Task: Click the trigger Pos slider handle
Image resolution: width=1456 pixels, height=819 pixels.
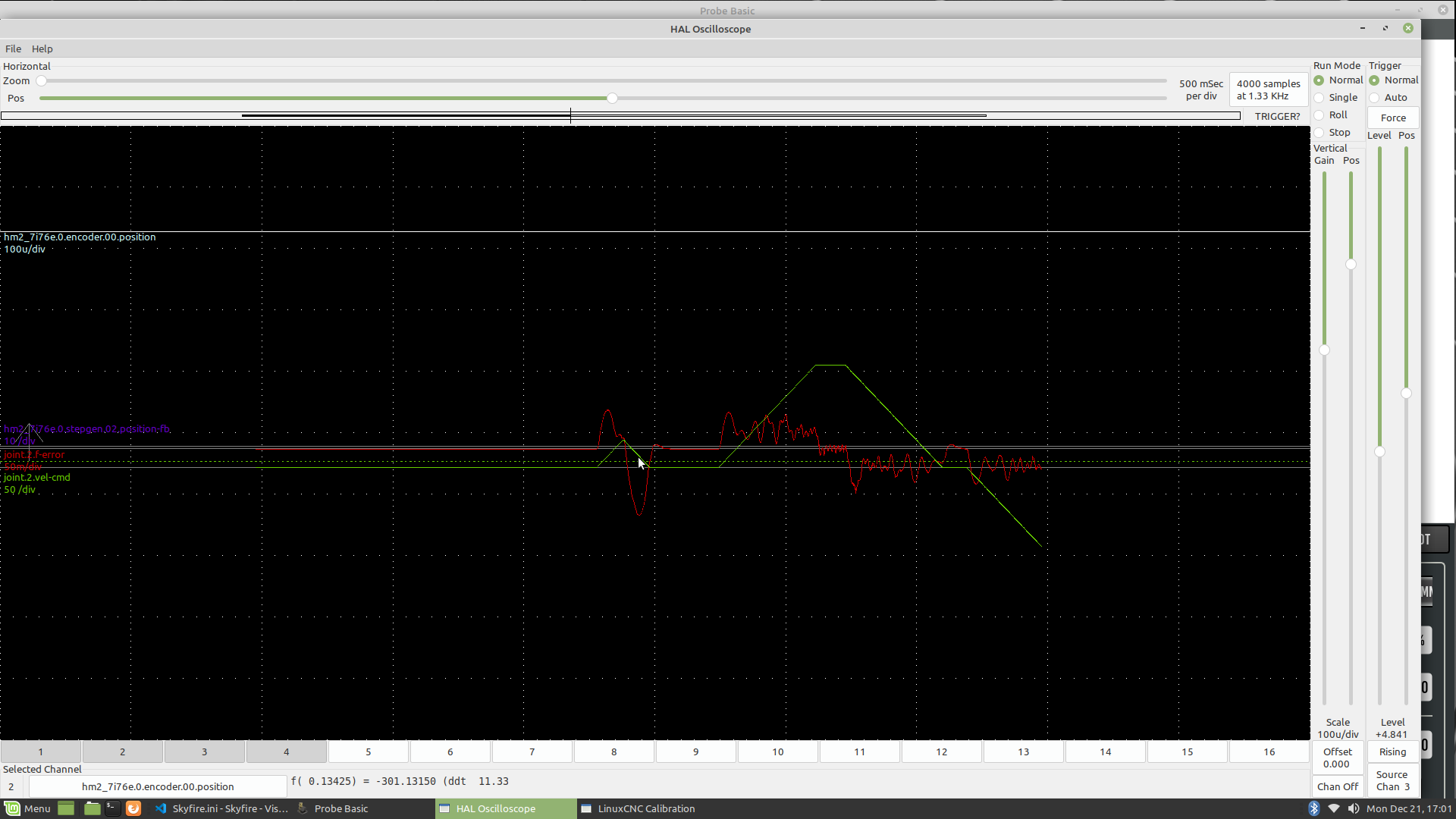Action: pos(1406,394)
